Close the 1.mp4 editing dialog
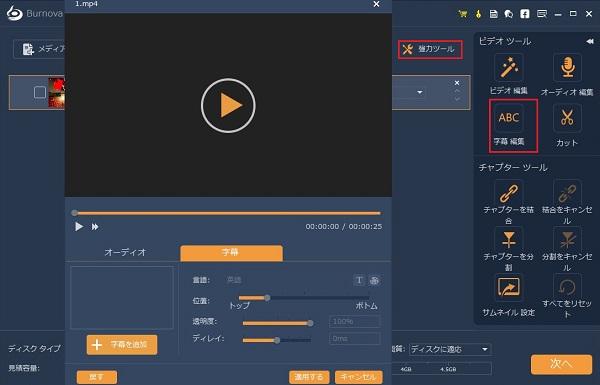 (x=377, y=4)
